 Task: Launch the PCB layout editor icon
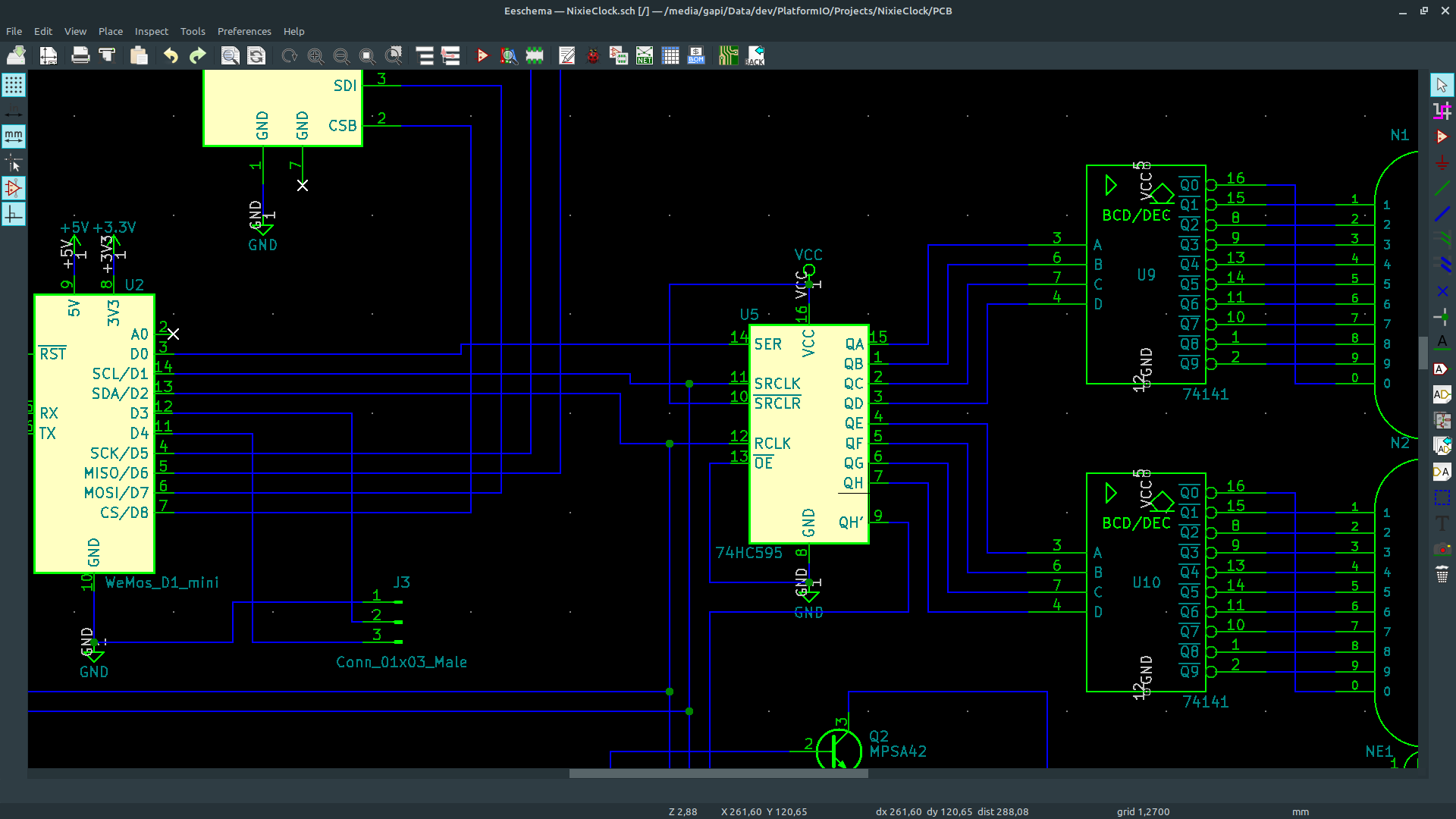pos(728,55)
